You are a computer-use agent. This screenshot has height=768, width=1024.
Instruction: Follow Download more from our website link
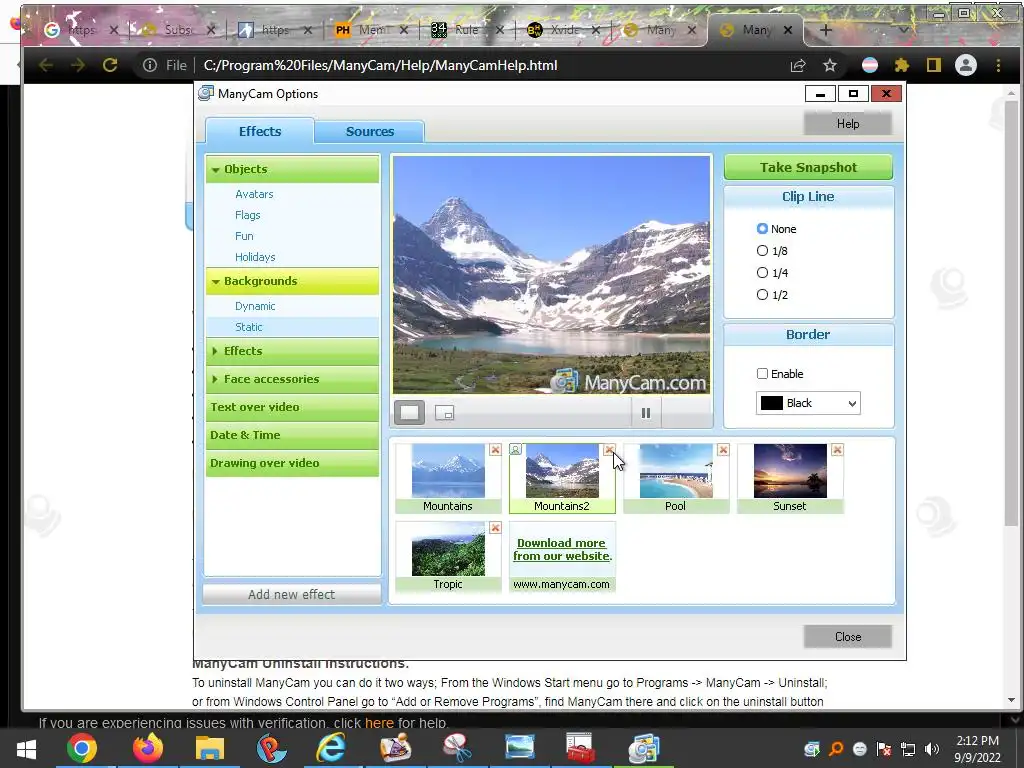[x=562, y=549]
